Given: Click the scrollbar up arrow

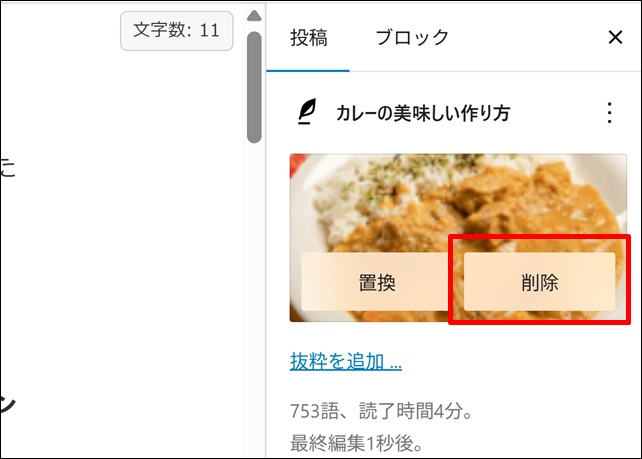Looking at the screenshot, I should click(254, 16).
